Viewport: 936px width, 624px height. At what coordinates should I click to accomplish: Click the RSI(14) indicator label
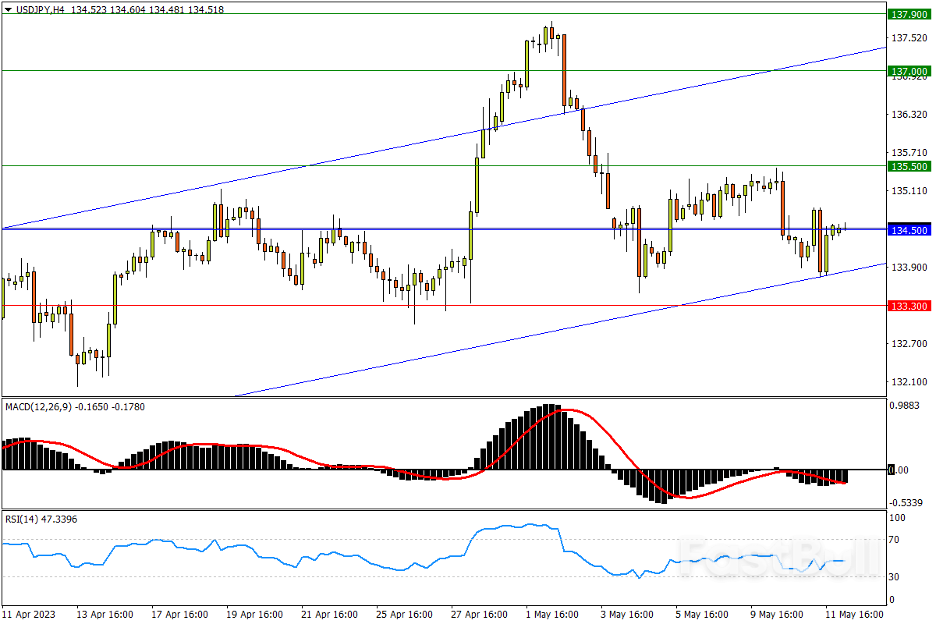(x=24, y=519)
